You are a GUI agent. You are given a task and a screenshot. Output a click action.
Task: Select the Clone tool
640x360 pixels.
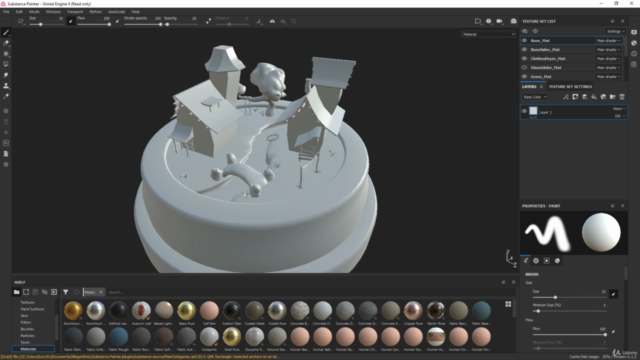point(6,86)
